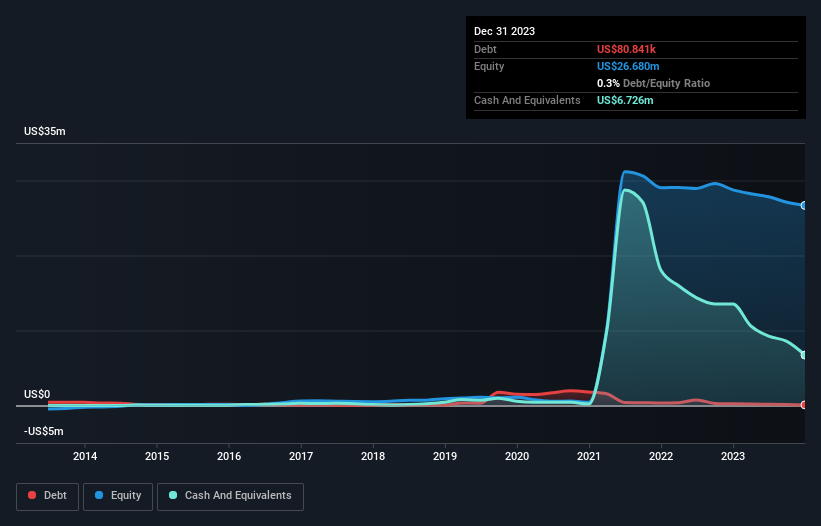Click the 2014 x-axis label

coord(85,456)
